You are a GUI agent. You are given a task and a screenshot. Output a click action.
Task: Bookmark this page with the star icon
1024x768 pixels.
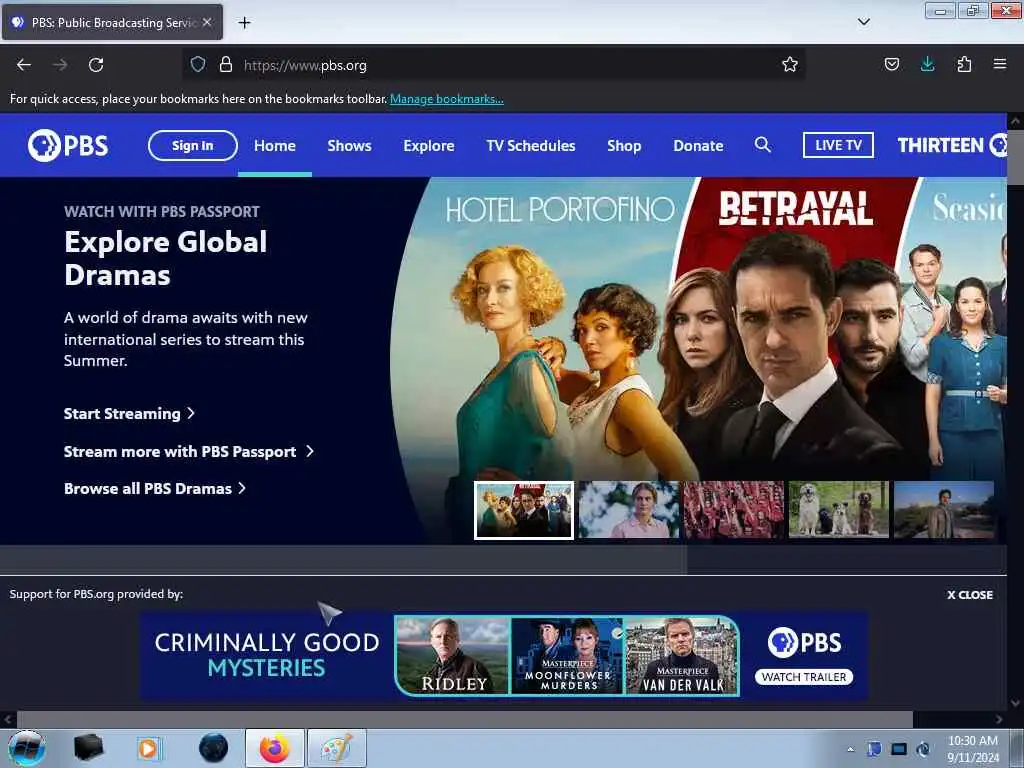(790, 64)
